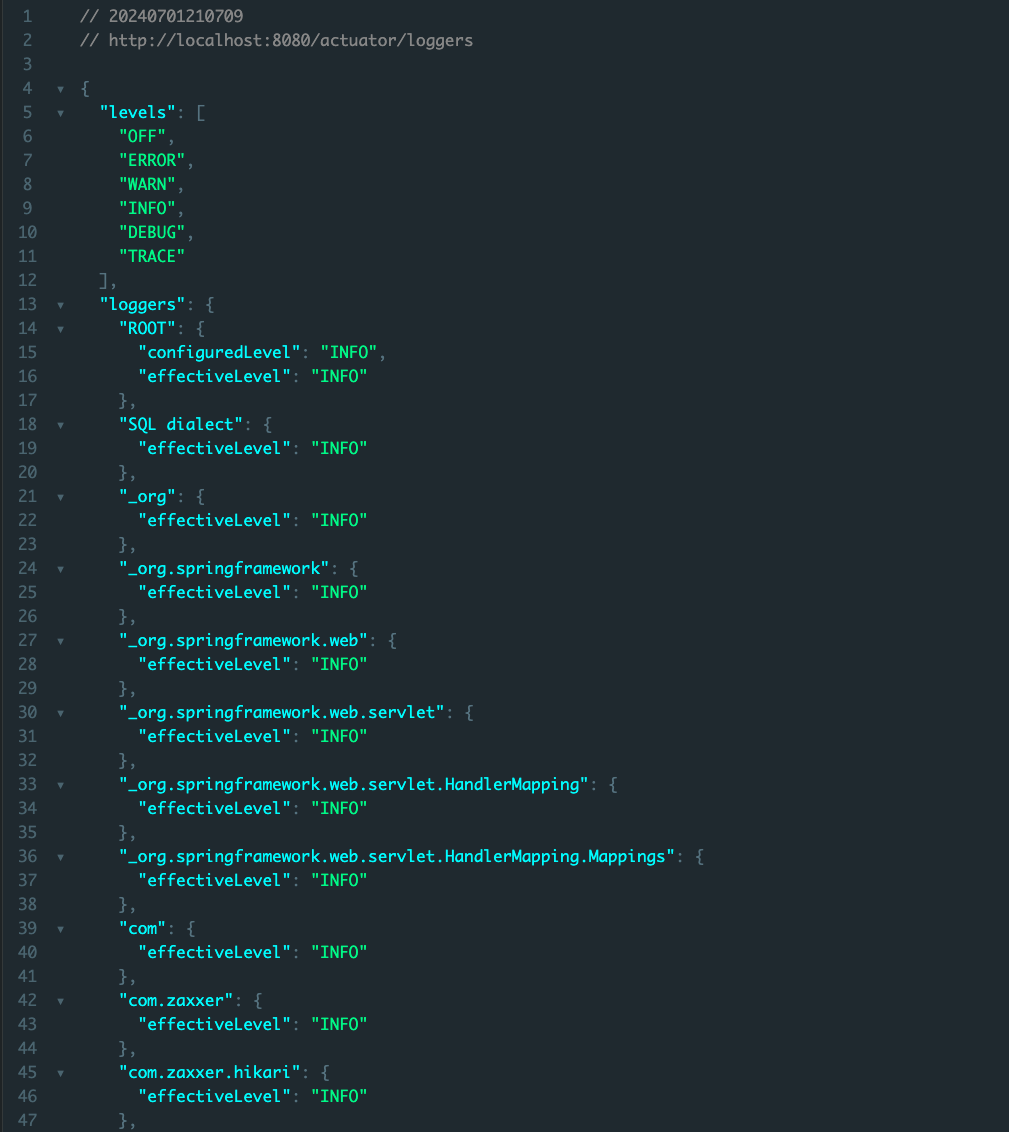Select the "INFO" value on line 9
This screenshot has height=1132, width=1009.
tap(147, 209)
